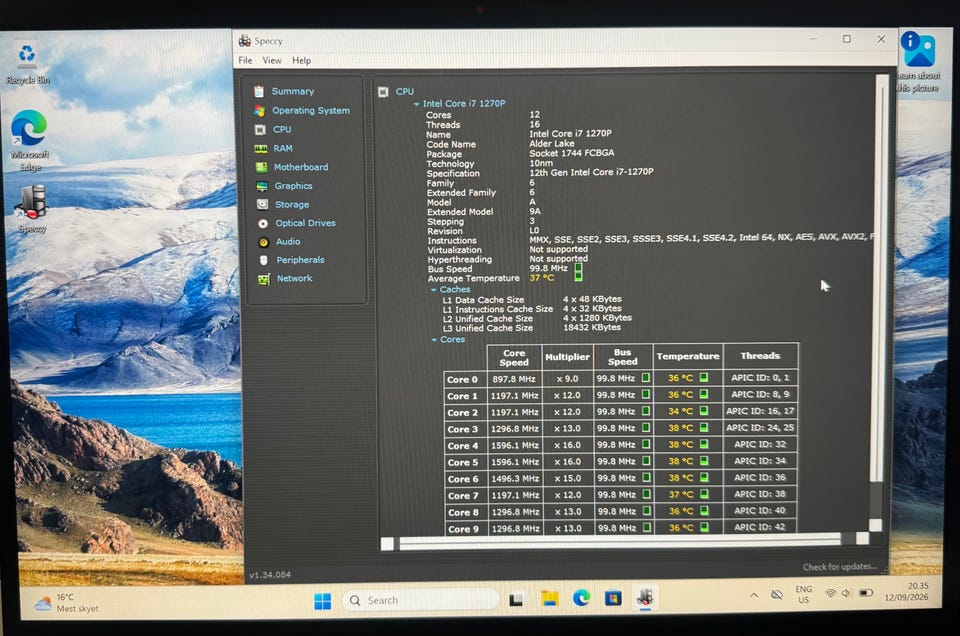This screenshot has height=636, width=960.
Task: Click the battery icon in system tray
Action: tap(866, 593)
